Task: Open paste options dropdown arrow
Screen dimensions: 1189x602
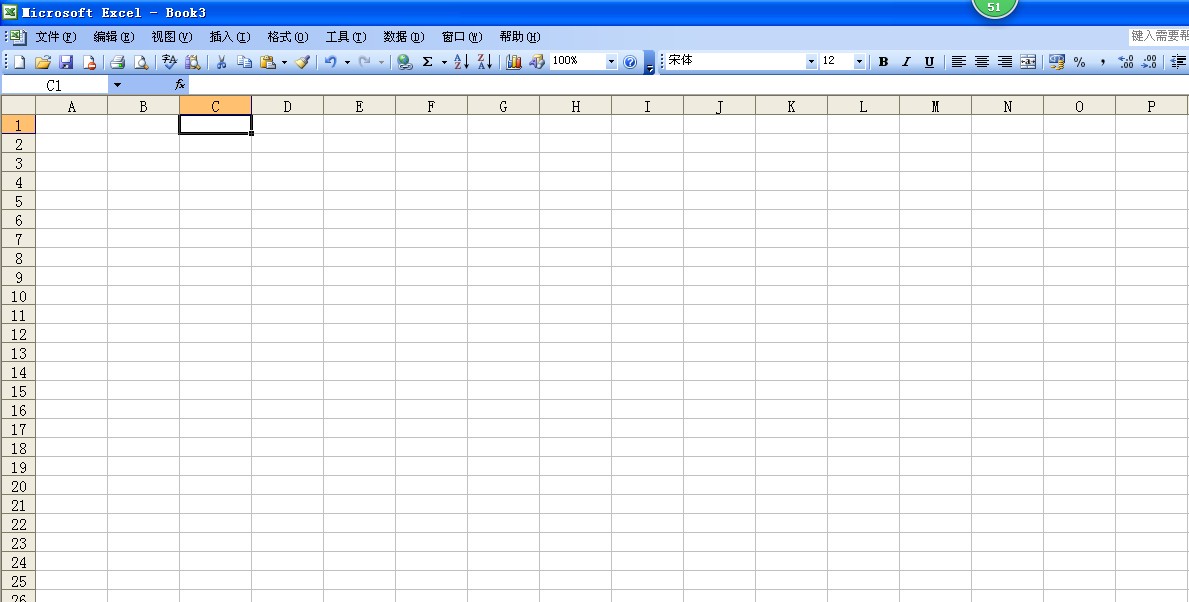Action: pyautogui.click(x=284, y=62)
